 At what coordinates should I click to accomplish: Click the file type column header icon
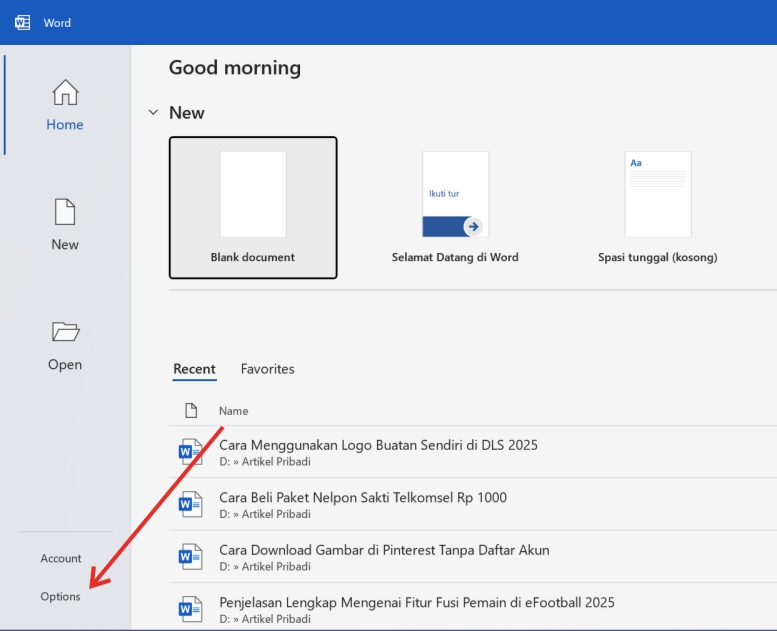(191, 410)
